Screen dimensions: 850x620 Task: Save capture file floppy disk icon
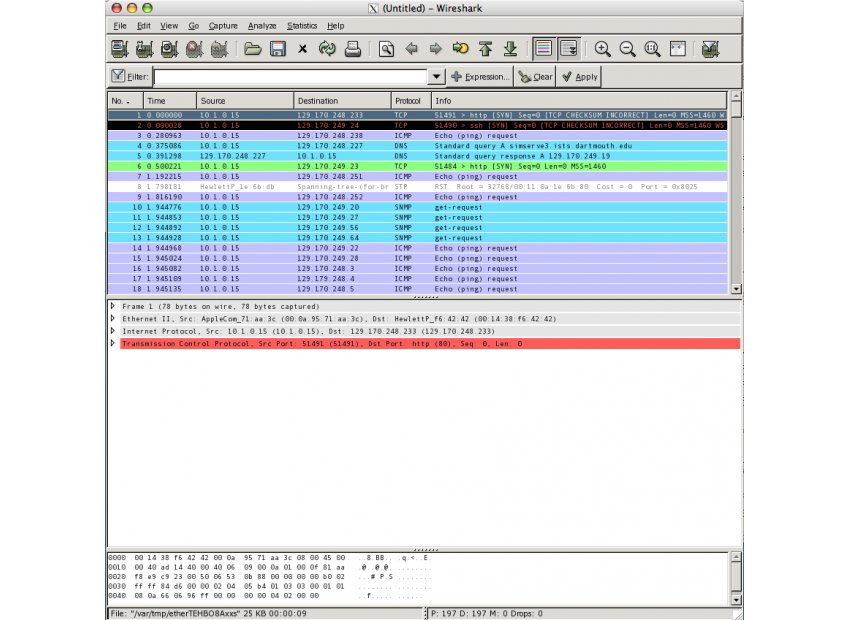tap(278, 49)
